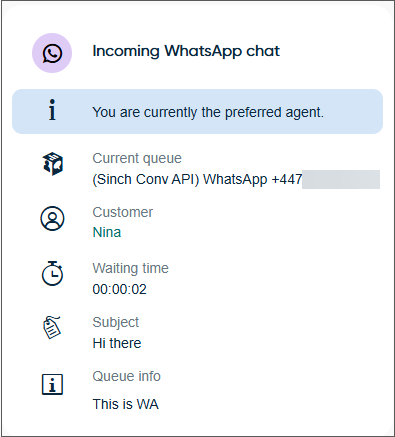Click the Customer profile icon
The width and height of the screenshot is (395, 437).
[52, 219]
